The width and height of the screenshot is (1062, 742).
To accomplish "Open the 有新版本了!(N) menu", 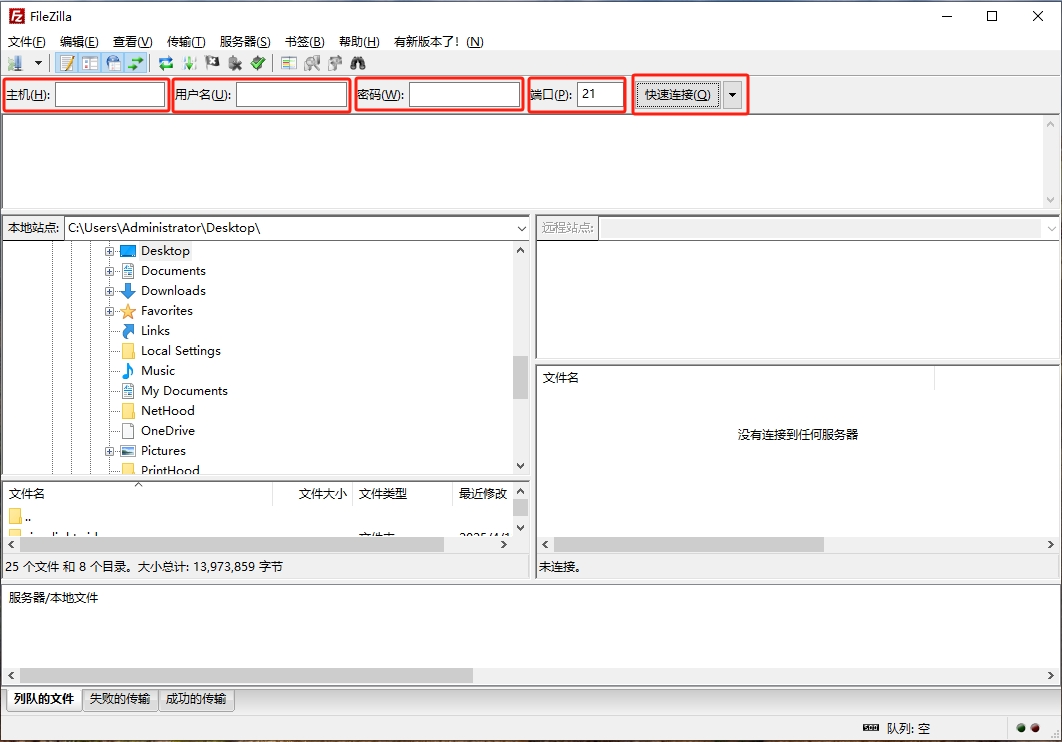I will coord(439,42).
